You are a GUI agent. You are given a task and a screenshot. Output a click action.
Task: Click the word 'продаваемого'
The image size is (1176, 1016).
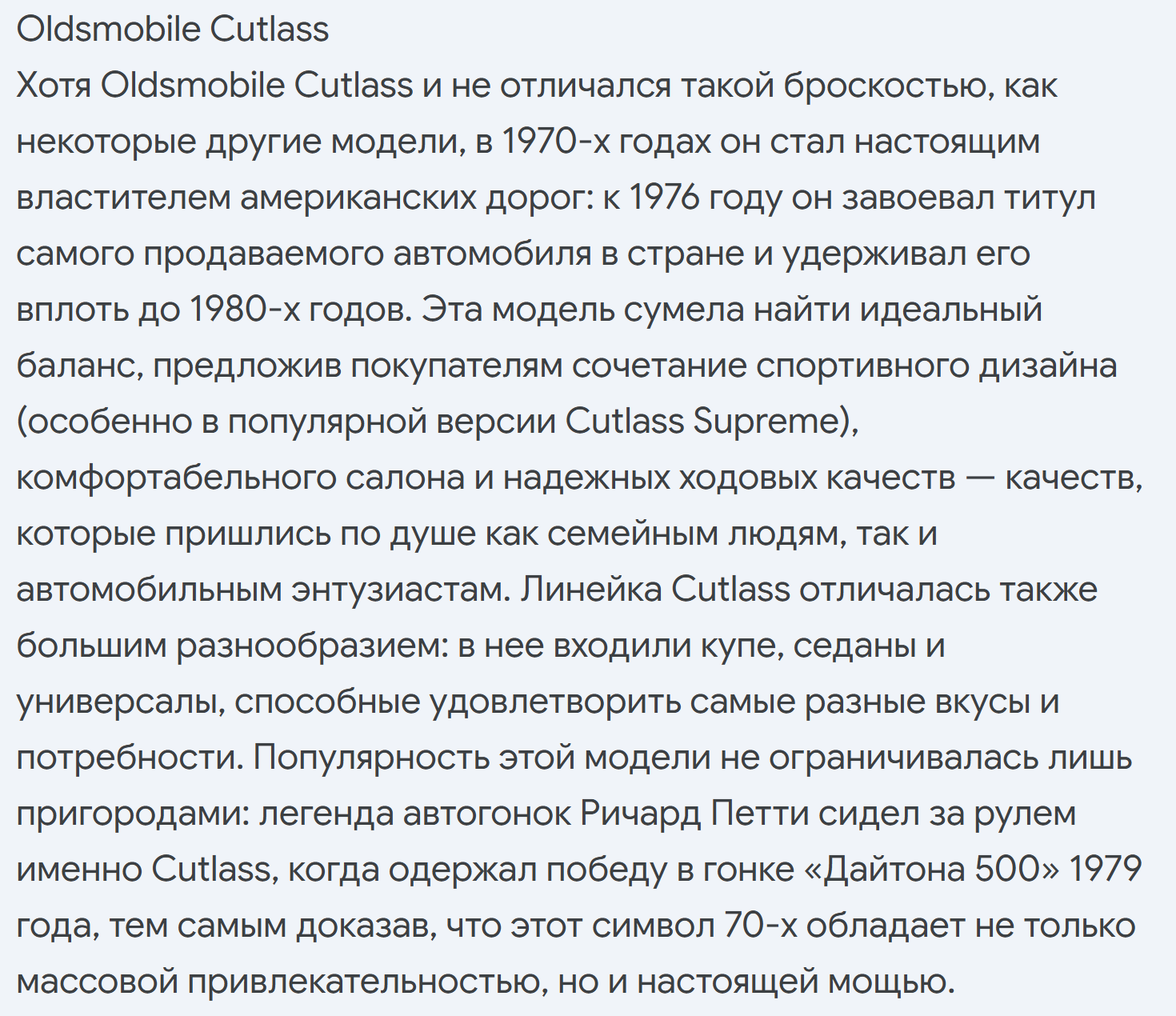point(264,254)
